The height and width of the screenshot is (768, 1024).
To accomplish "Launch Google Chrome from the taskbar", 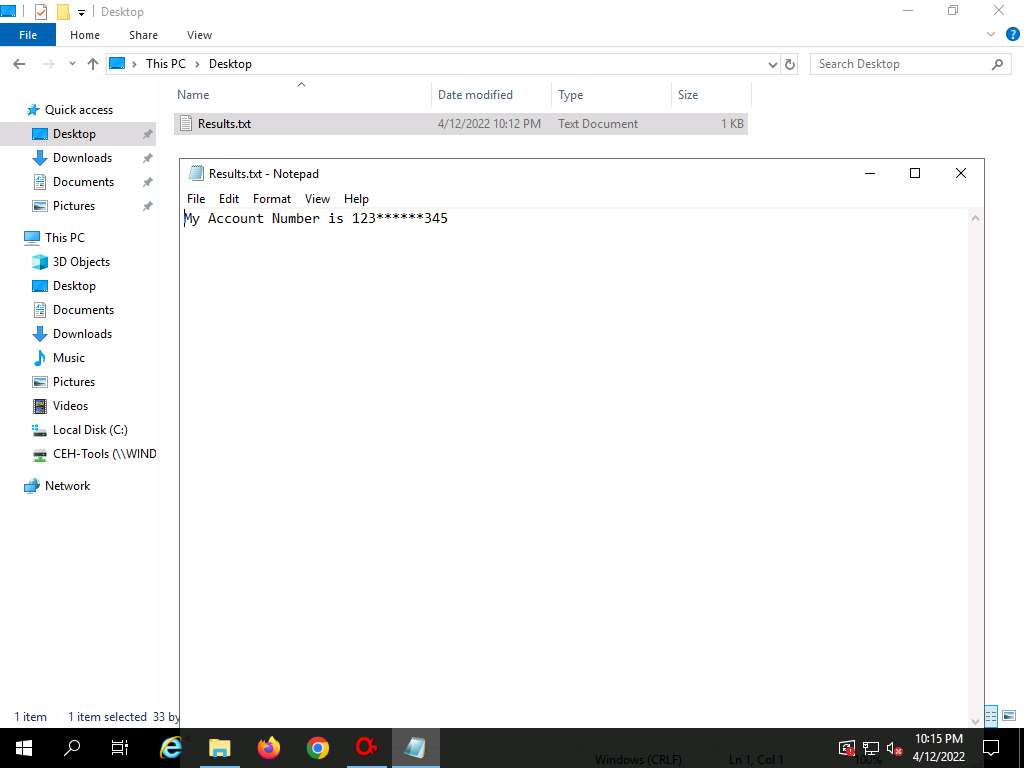I will 318,748.
